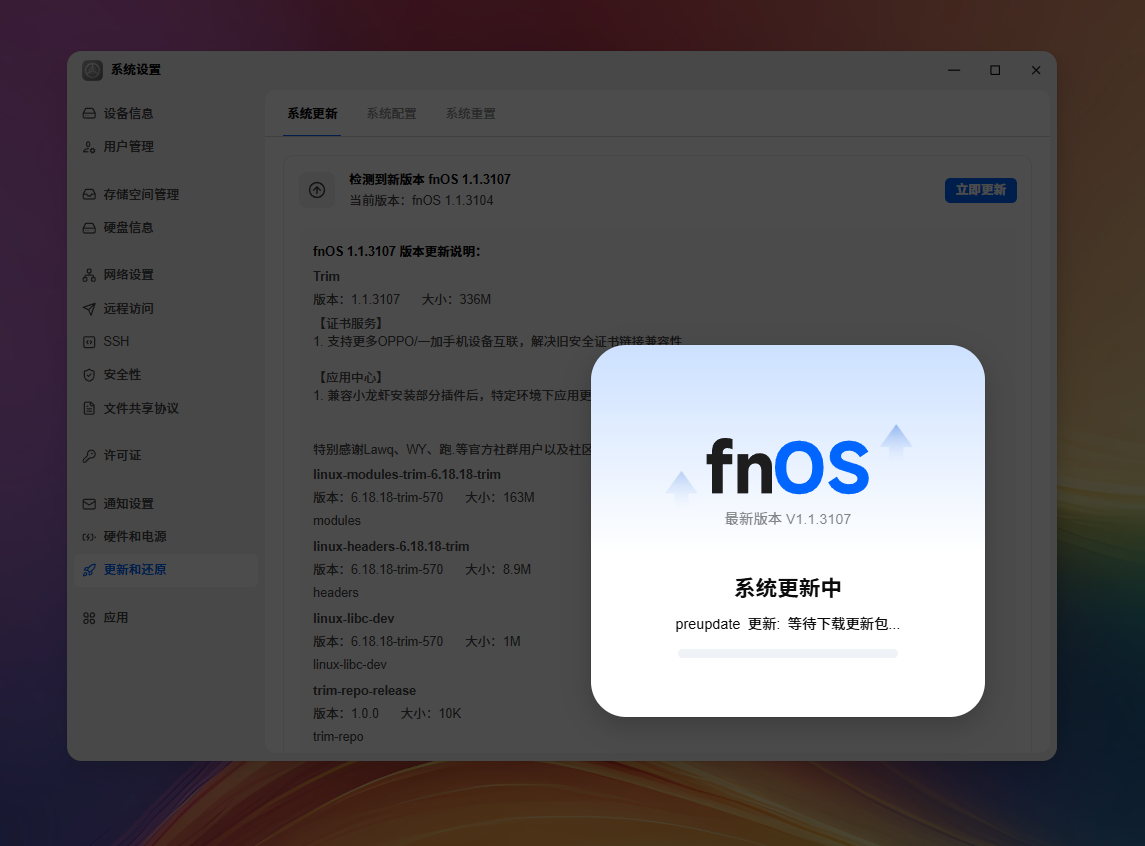Click trim-repo-release package name

[x=364, y=691]
